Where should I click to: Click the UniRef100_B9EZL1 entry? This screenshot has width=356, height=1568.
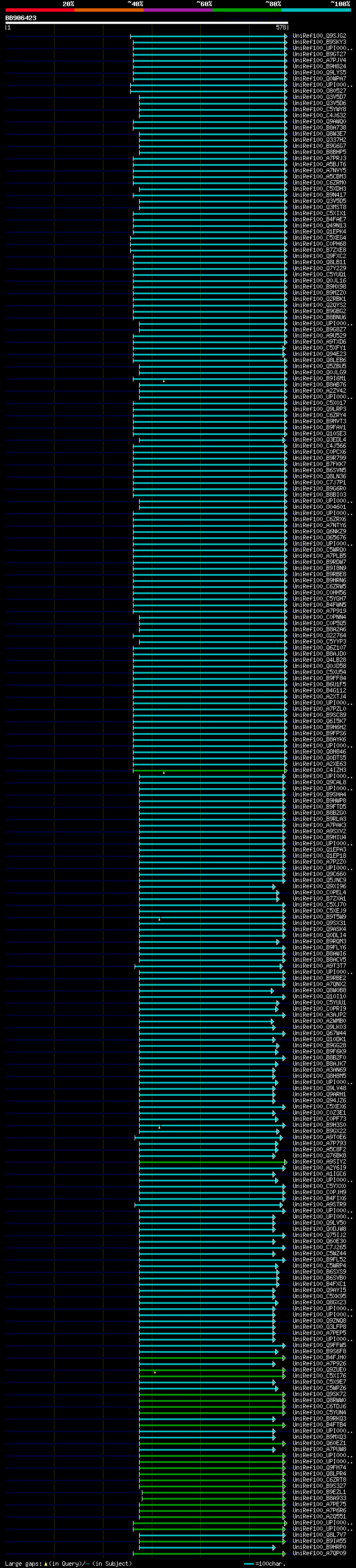319,1492
